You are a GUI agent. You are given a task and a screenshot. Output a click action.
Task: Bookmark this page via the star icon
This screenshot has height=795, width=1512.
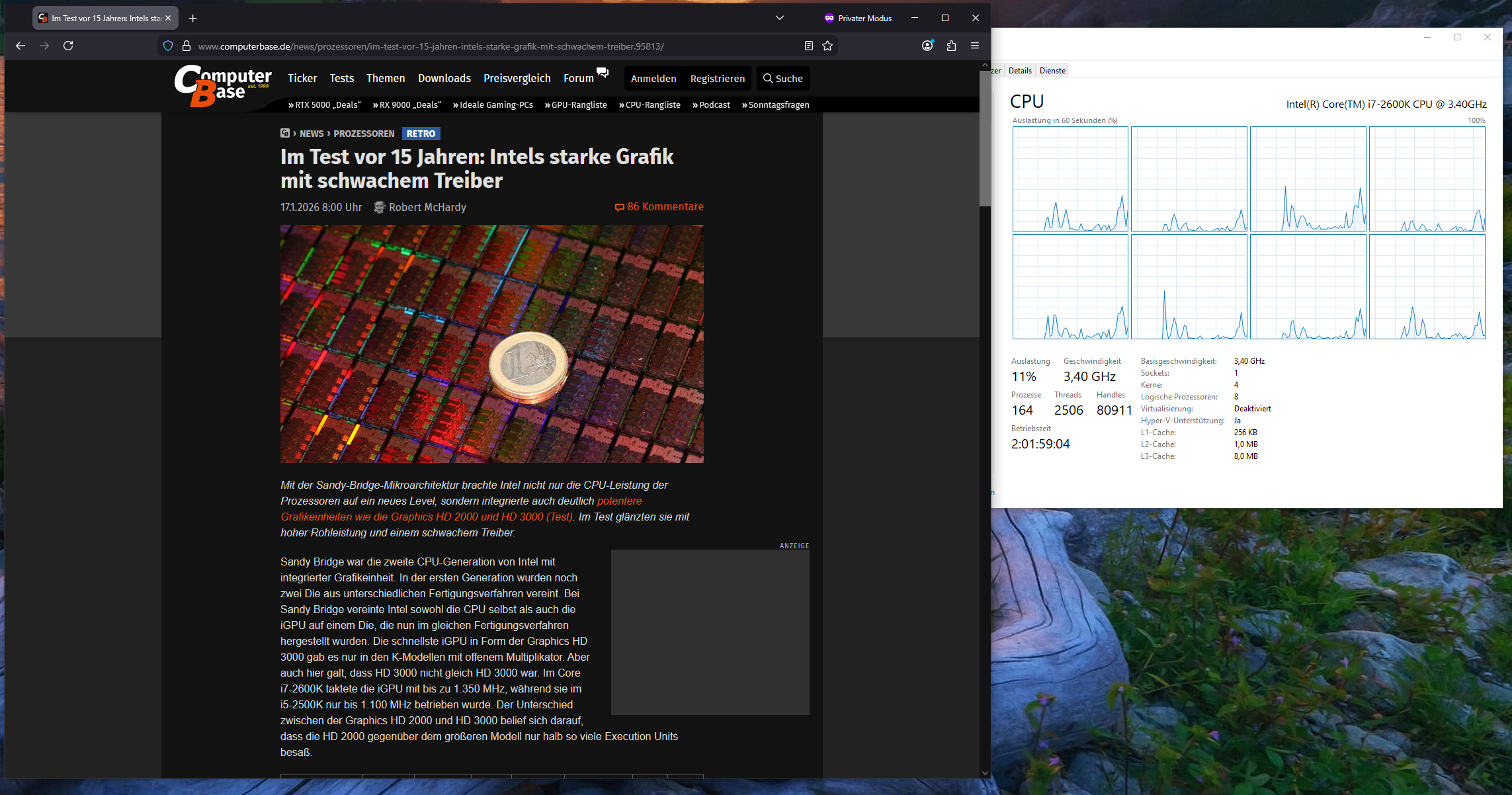pyautogui.click(x=827, y=46)
